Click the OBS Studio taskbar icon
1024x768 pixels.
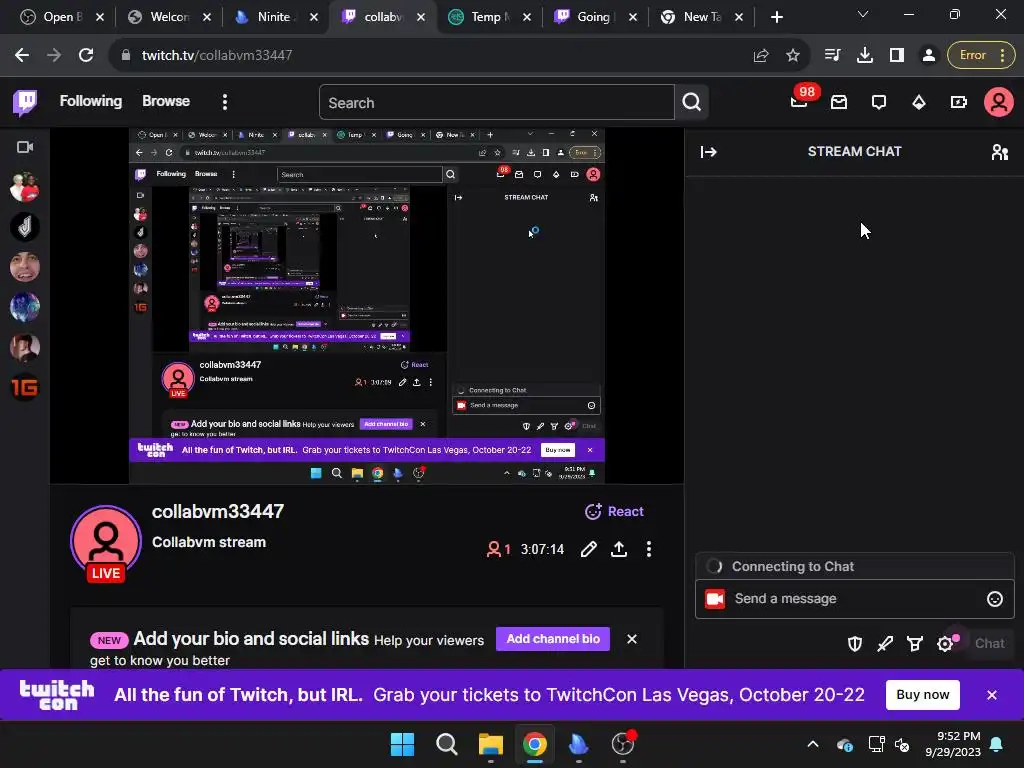[x=623, y=744]
